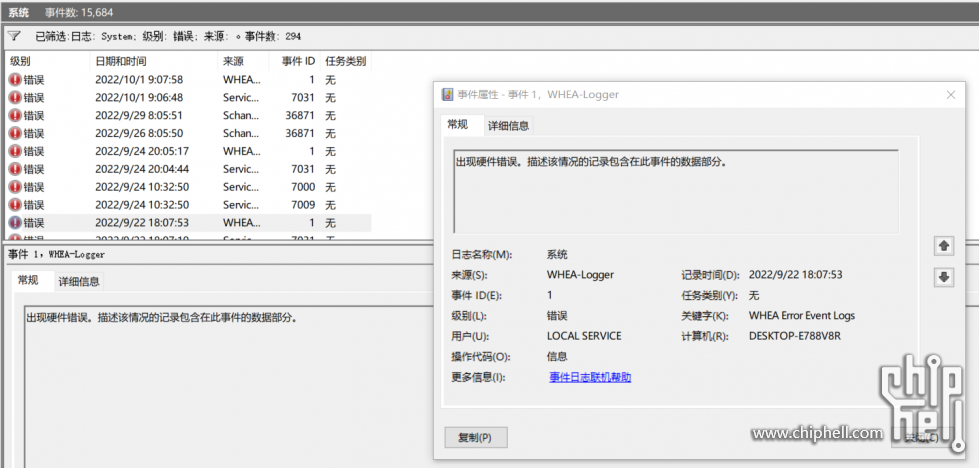
Task: Select date cell 2022/9/29 8:05:51
Action: (139, 115)
